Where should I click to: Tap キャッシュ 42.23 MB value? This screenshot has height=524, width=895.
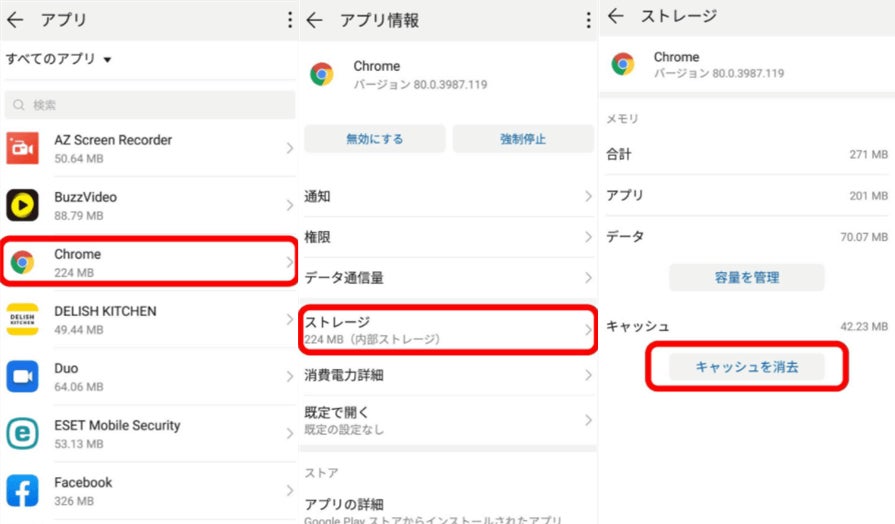(864, 327)
